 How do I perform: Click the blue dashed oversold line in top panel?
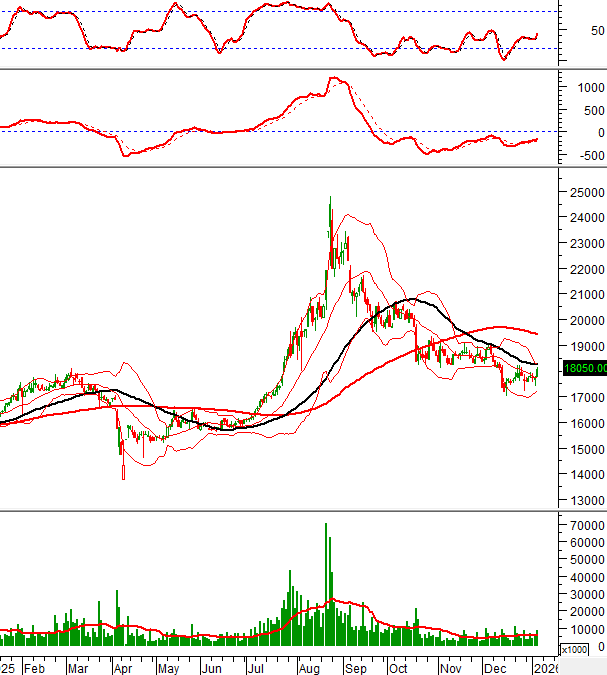[300, 48]
